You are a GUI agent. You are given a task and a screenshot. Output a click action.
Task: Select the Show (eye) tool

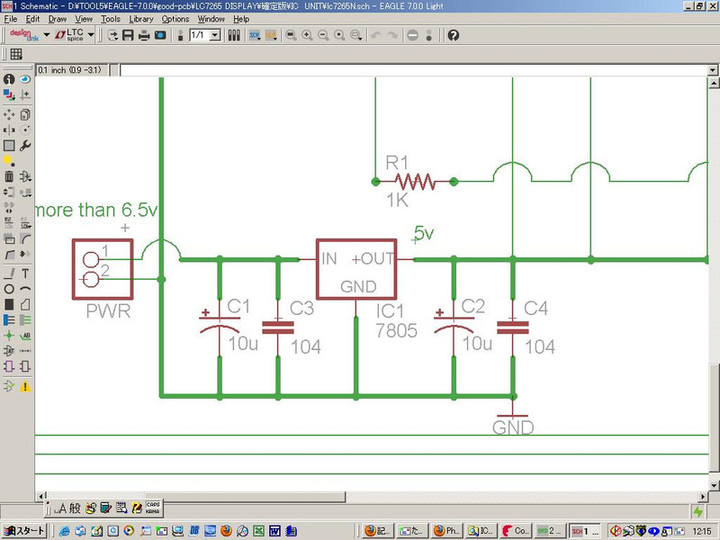tap(26, 79)
